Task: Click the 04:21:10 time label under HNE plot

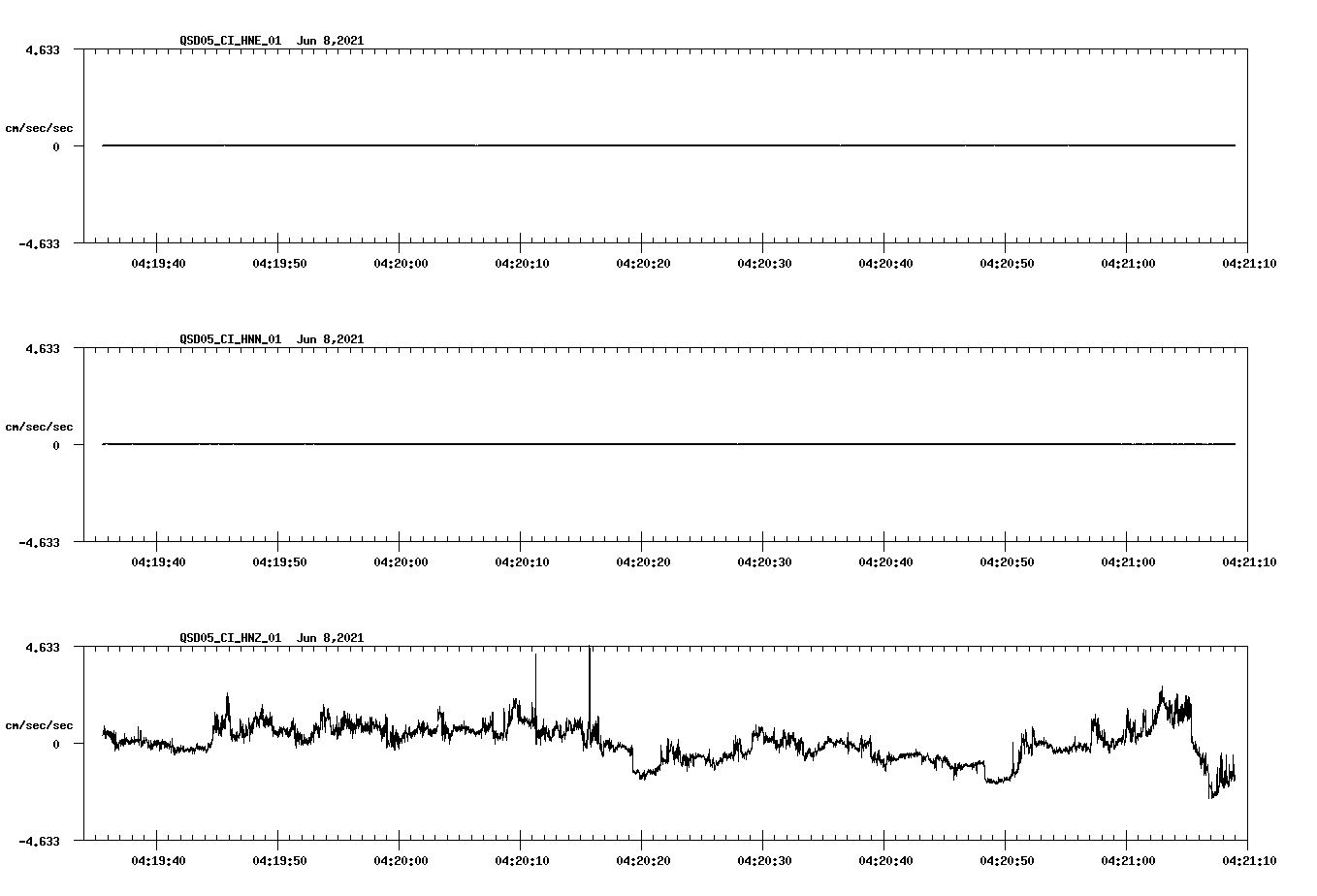Action: pos(1249,263)
